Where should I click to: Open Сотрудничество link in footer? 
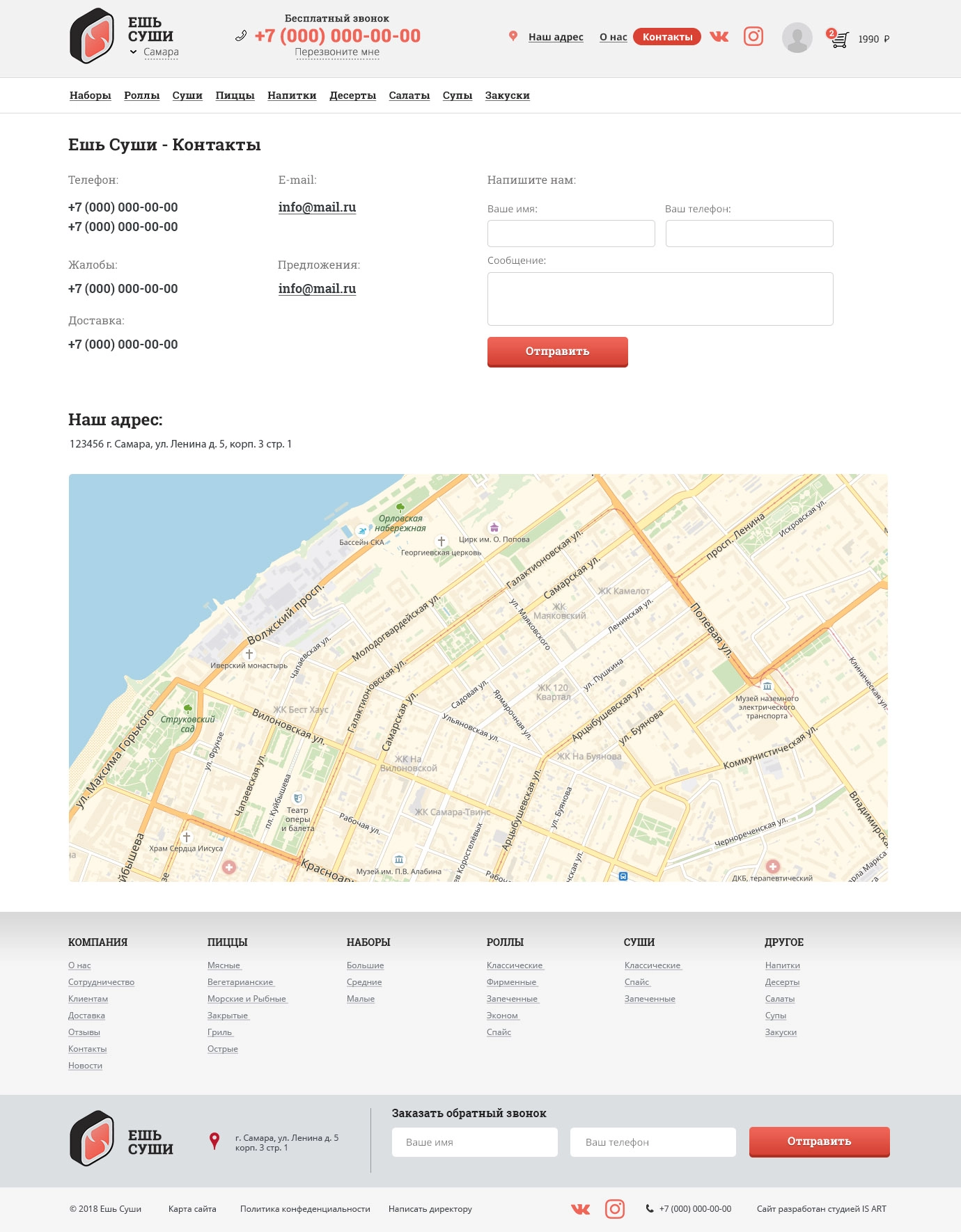pyautogui.click(x=101, y=982)
